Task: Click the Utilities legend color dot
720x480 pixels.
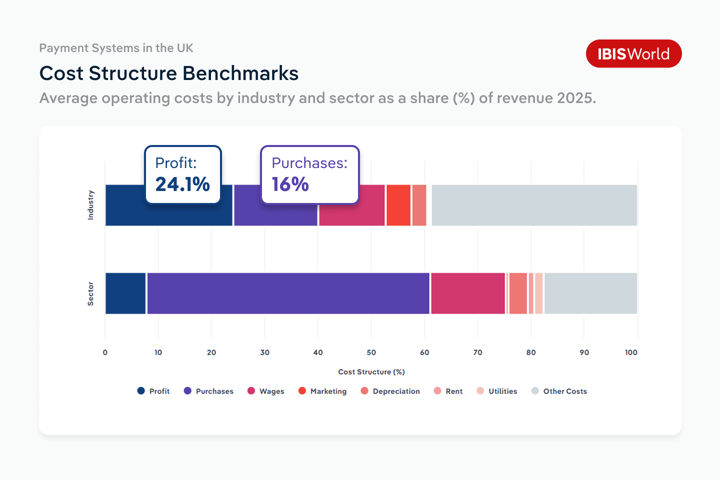Action: click(480, 391)
